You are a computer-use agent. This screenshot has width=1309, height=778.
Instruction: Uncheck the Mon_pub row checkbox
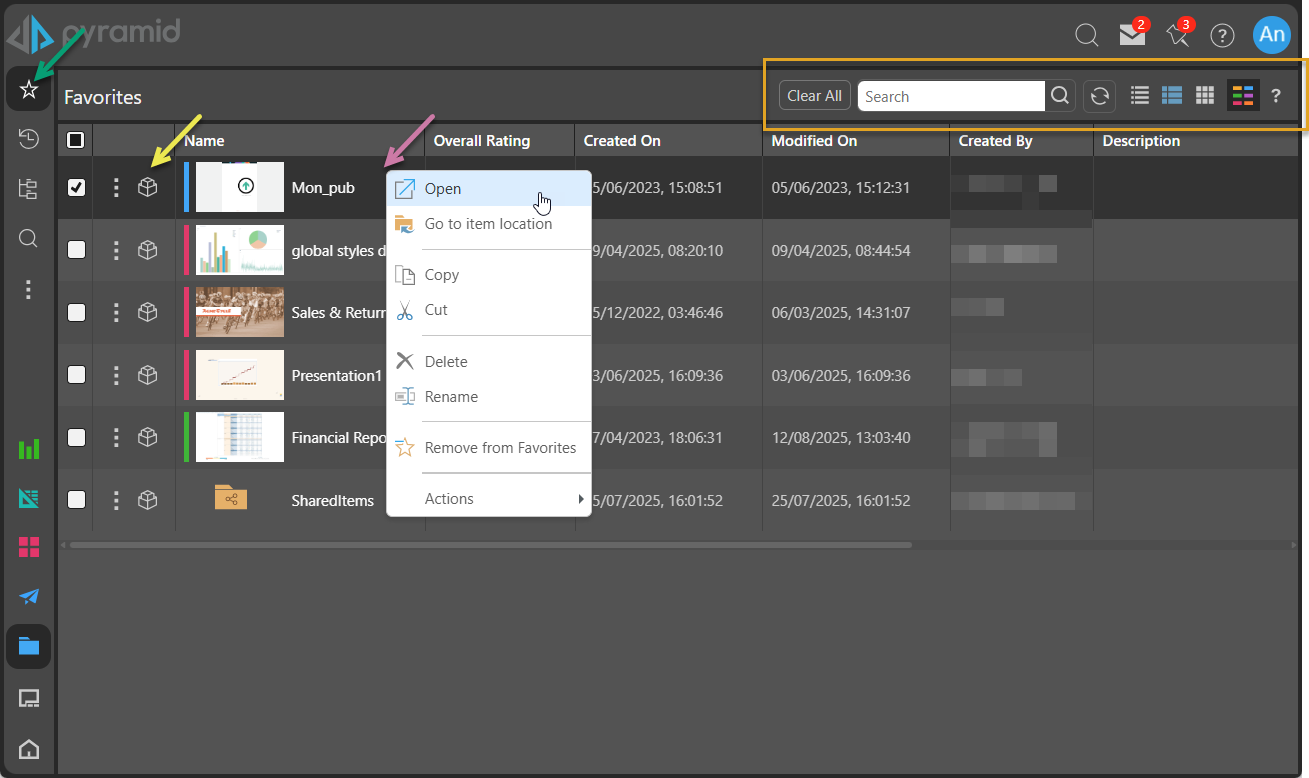pos(76,187)
